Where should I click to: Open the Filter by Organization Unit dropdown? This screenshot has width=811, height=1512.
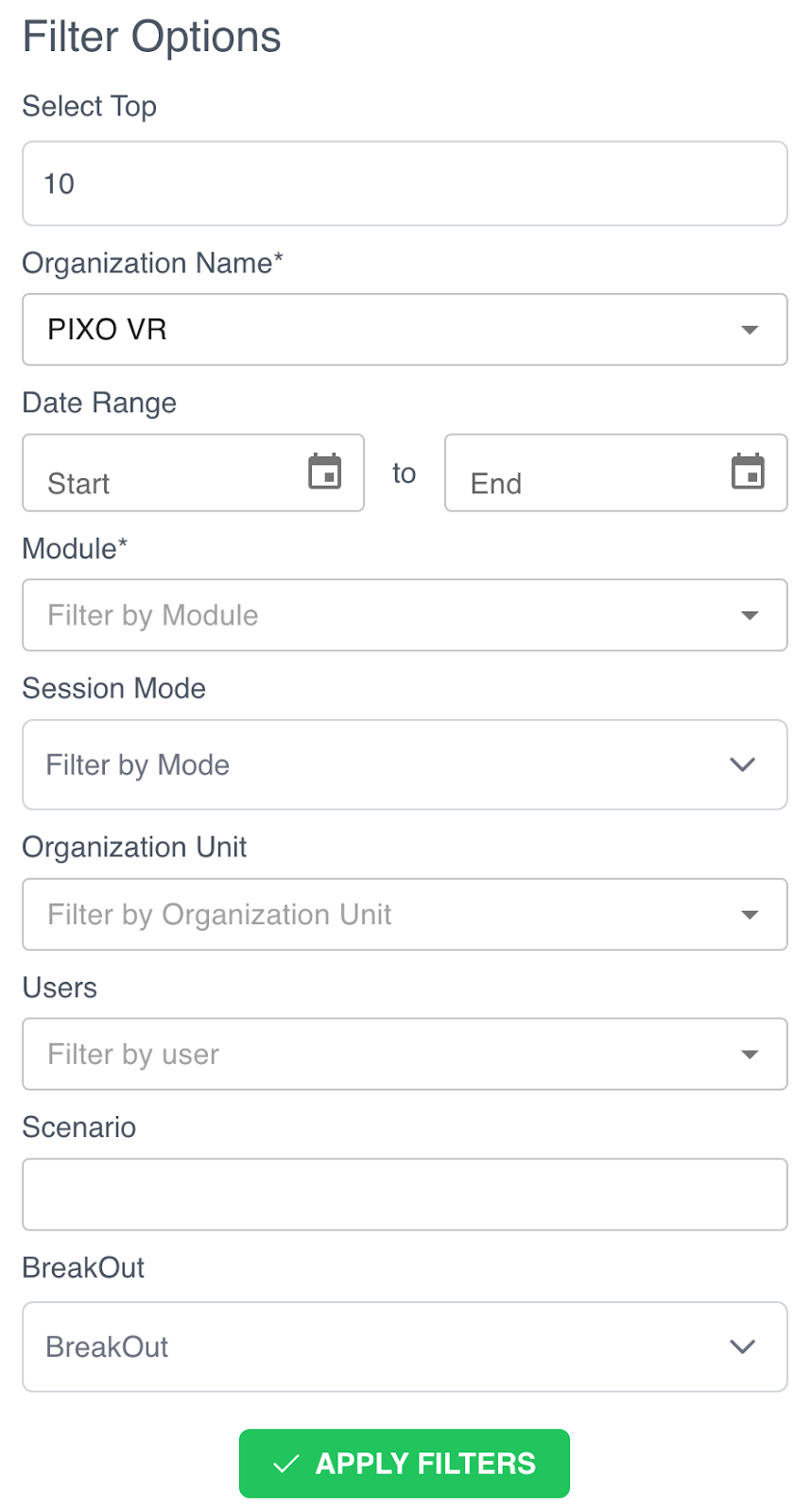[x=378, y=915]
